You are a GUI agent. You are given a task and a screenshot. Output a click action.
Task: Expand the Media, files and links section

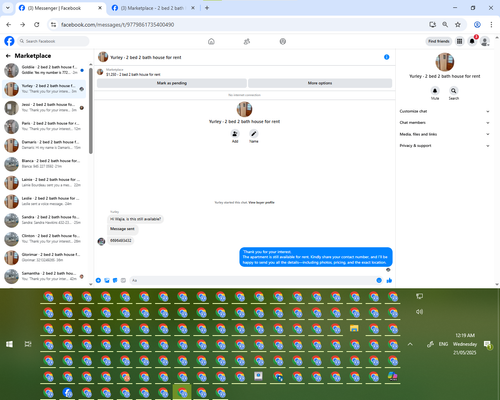tap(444, 134)
